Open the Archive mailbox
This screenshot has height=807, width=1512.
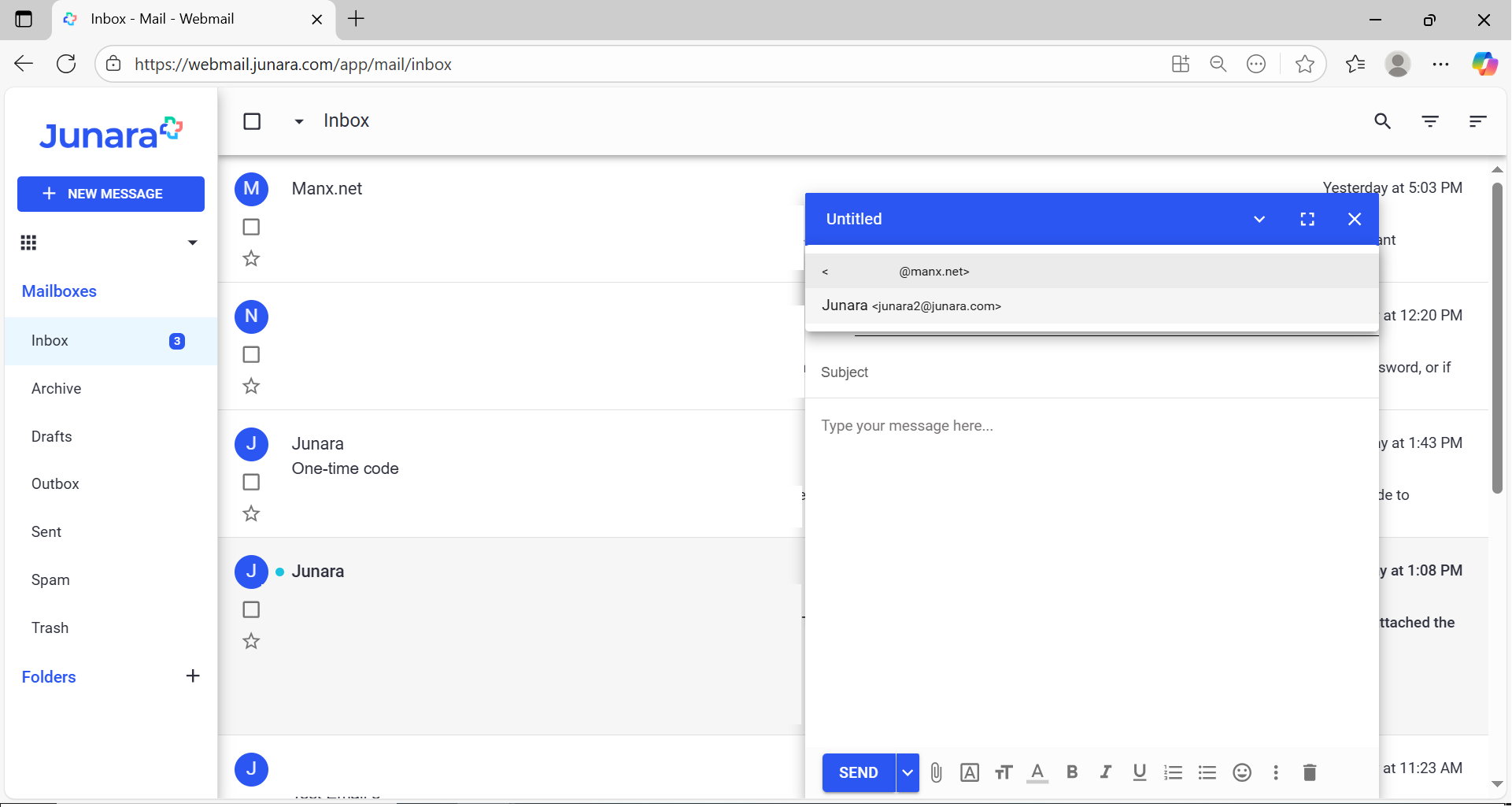coord(111,389)
